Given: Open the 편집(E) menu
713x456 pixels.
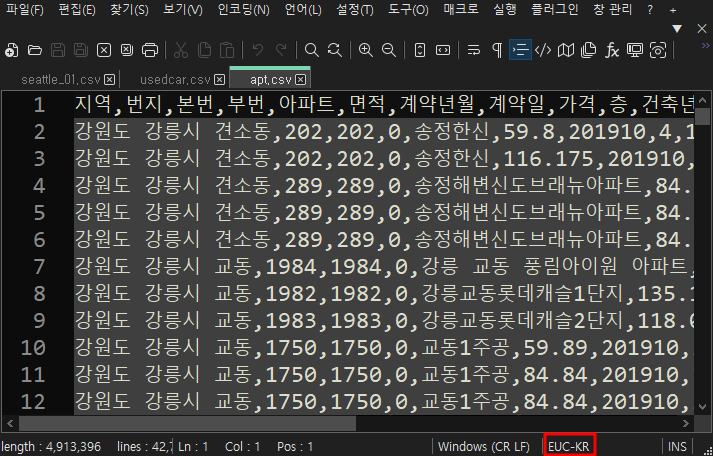Looking at the screenshot, I should [x=77, y=10].
